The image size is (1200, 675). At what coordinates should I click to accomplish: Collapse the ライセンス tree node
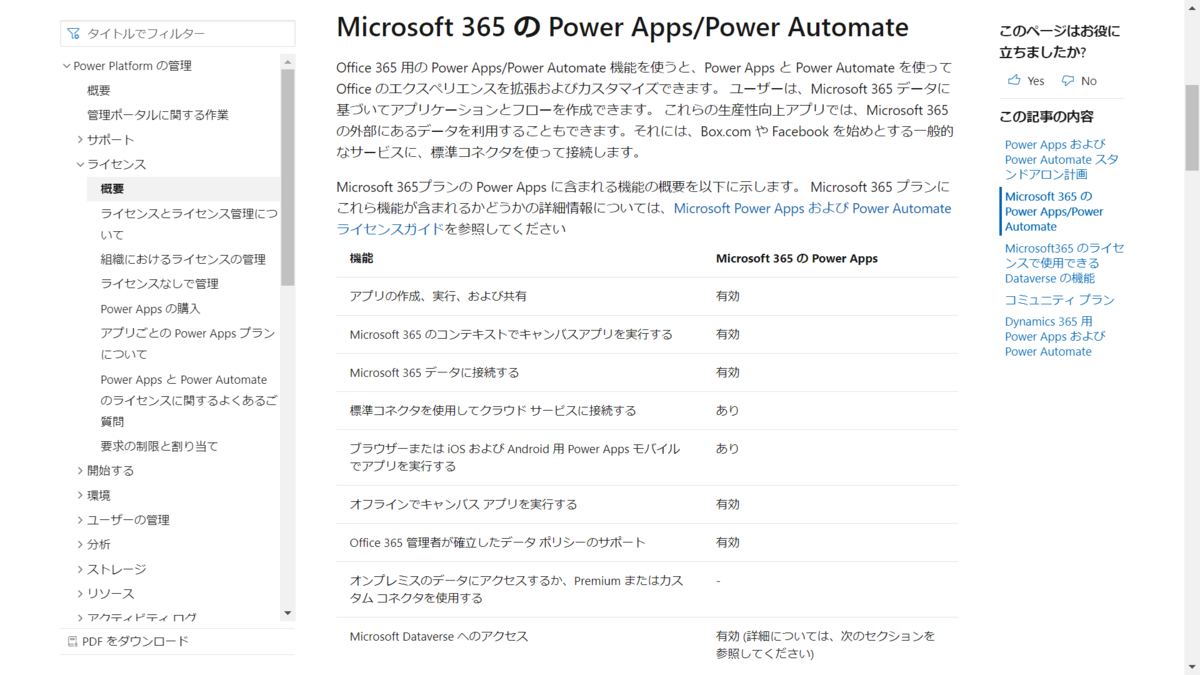pyautogui.click(x=80, y=164)
